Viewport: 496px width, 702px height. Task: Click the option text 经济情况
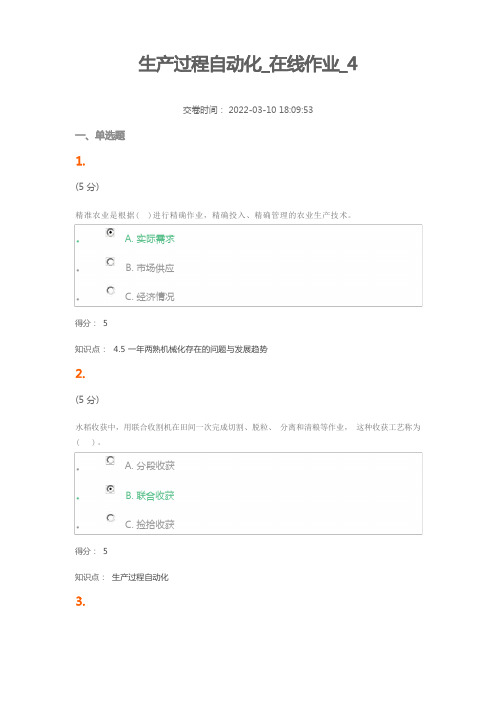pos(155,296)
